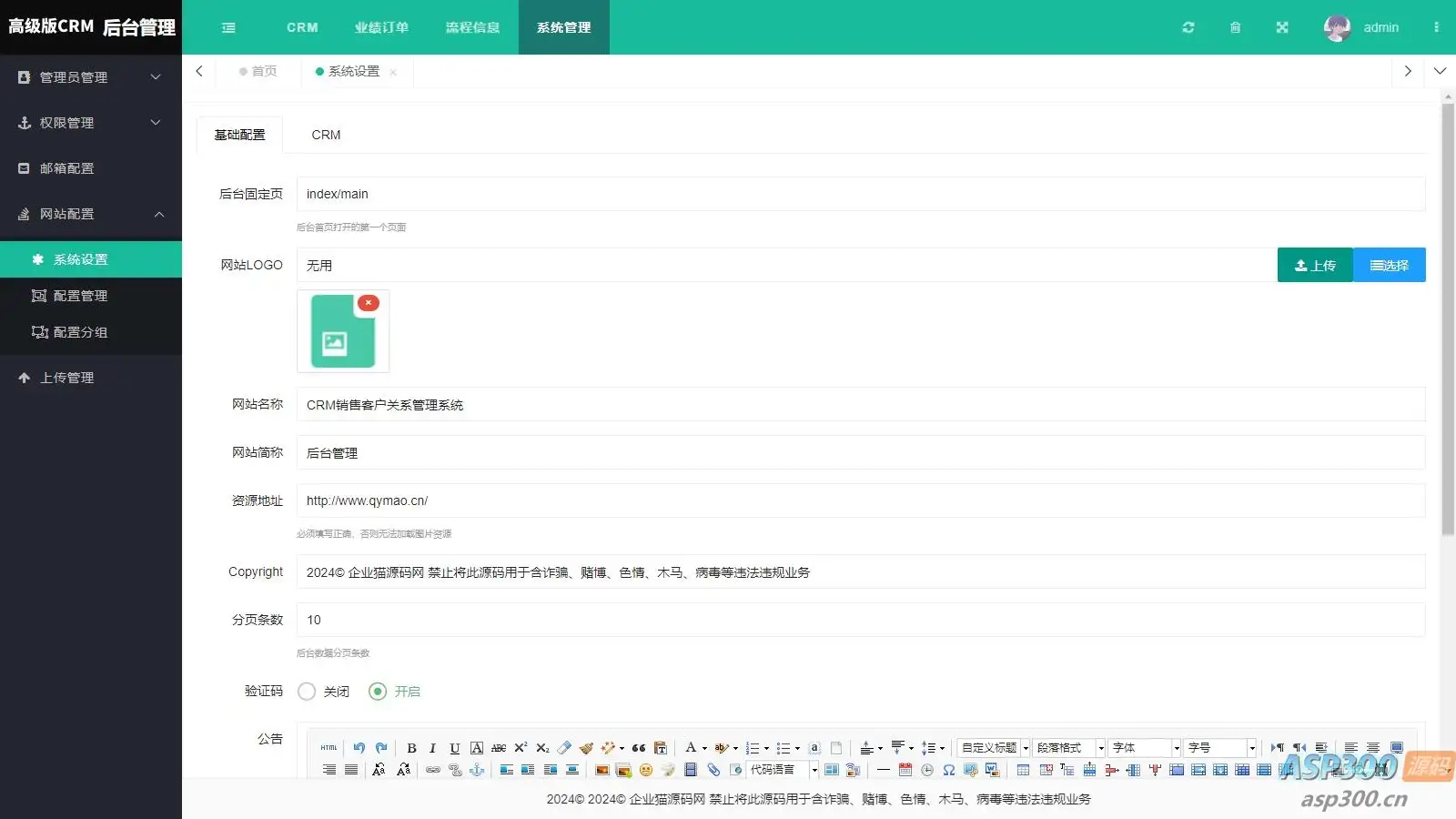Click the paste as plain text icon
1456x819 pixels.
pos(661,748)
